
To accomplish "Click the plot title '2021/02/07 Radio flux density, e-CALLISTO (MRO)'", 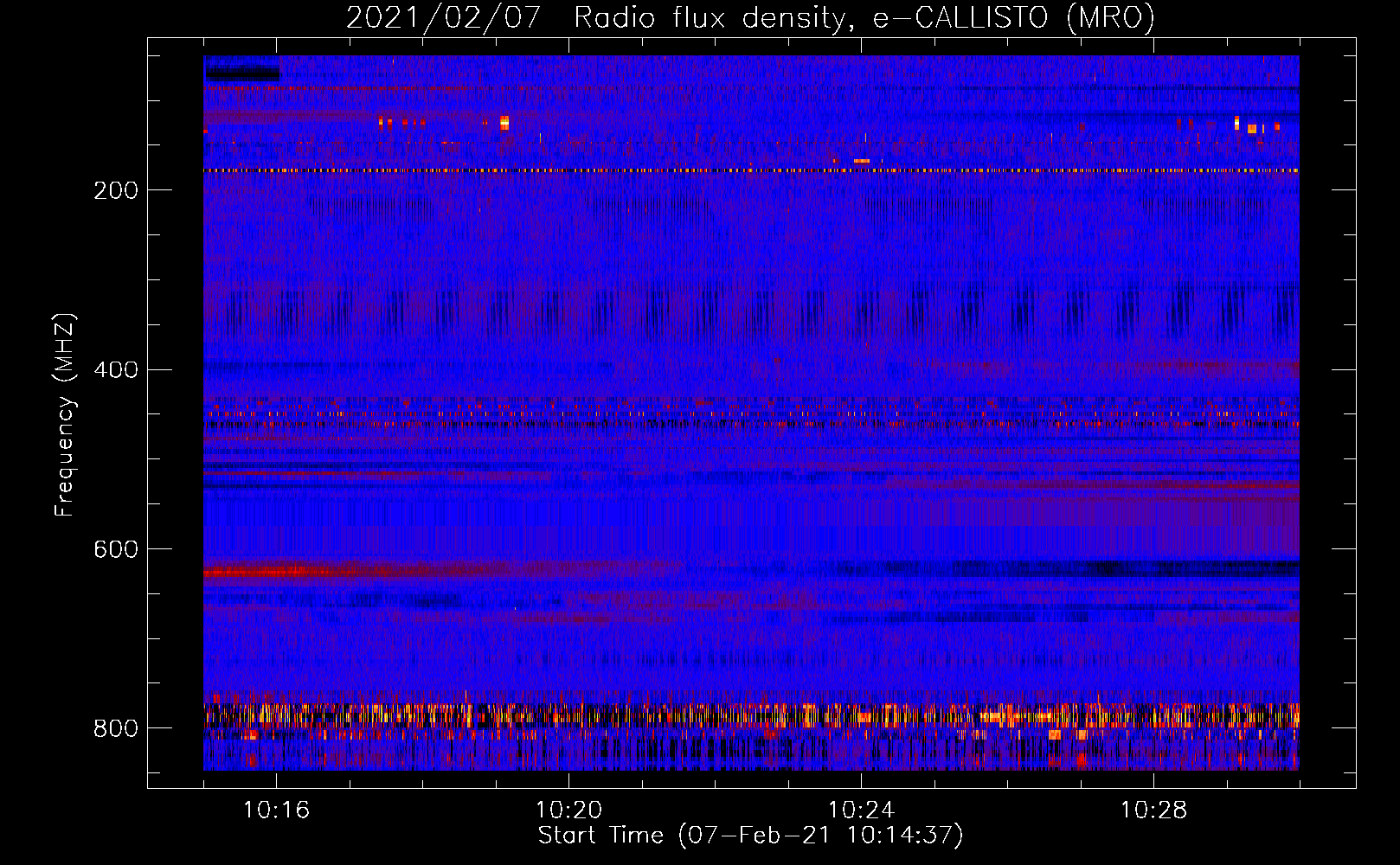I will tap(750, 17).
